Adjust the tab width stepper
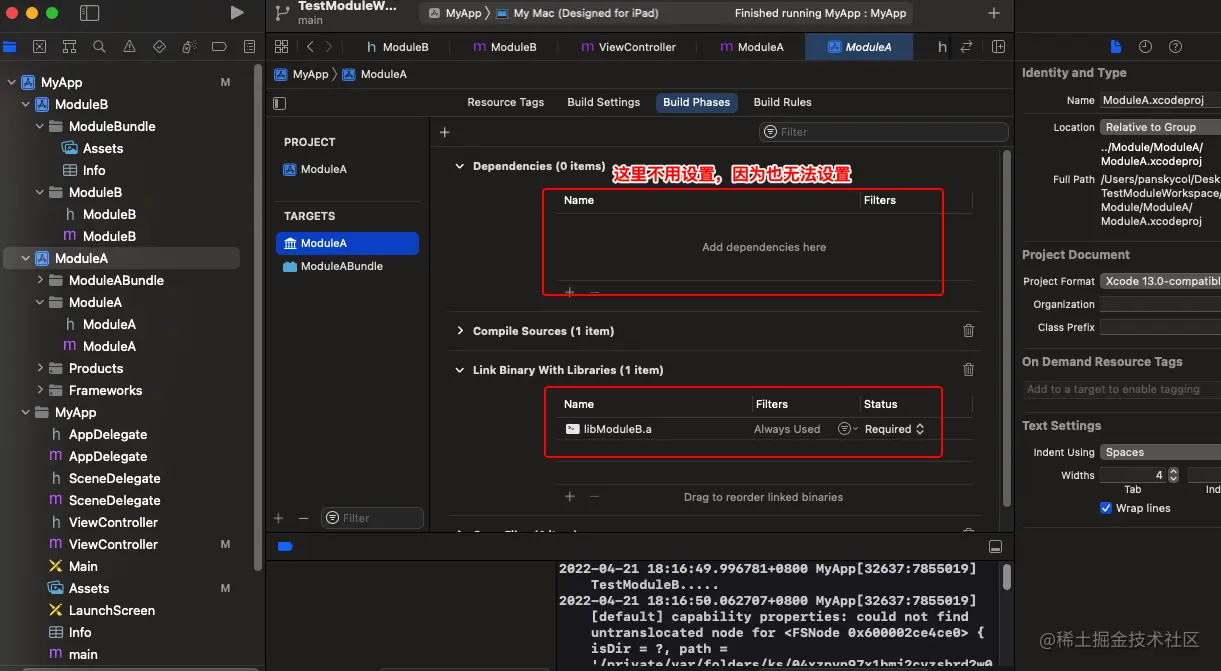The height and width of the screenshot is (671, 1221). (1174, 475)
